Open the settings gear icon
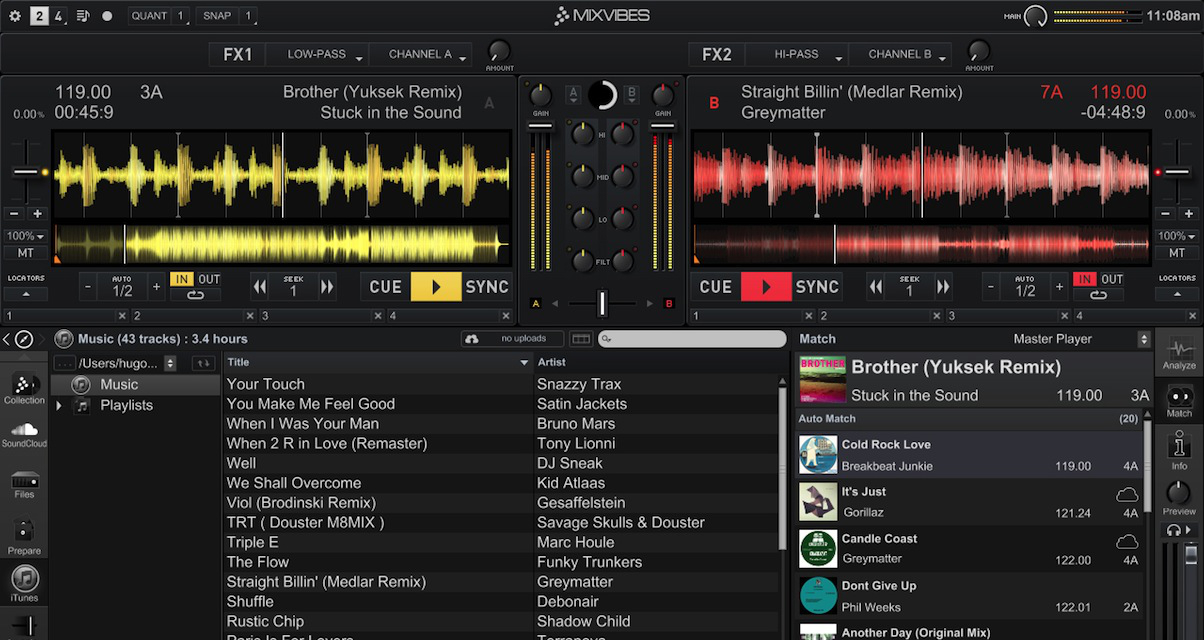The width and height of the screenshot is (1204, 640). pos(14,15)
